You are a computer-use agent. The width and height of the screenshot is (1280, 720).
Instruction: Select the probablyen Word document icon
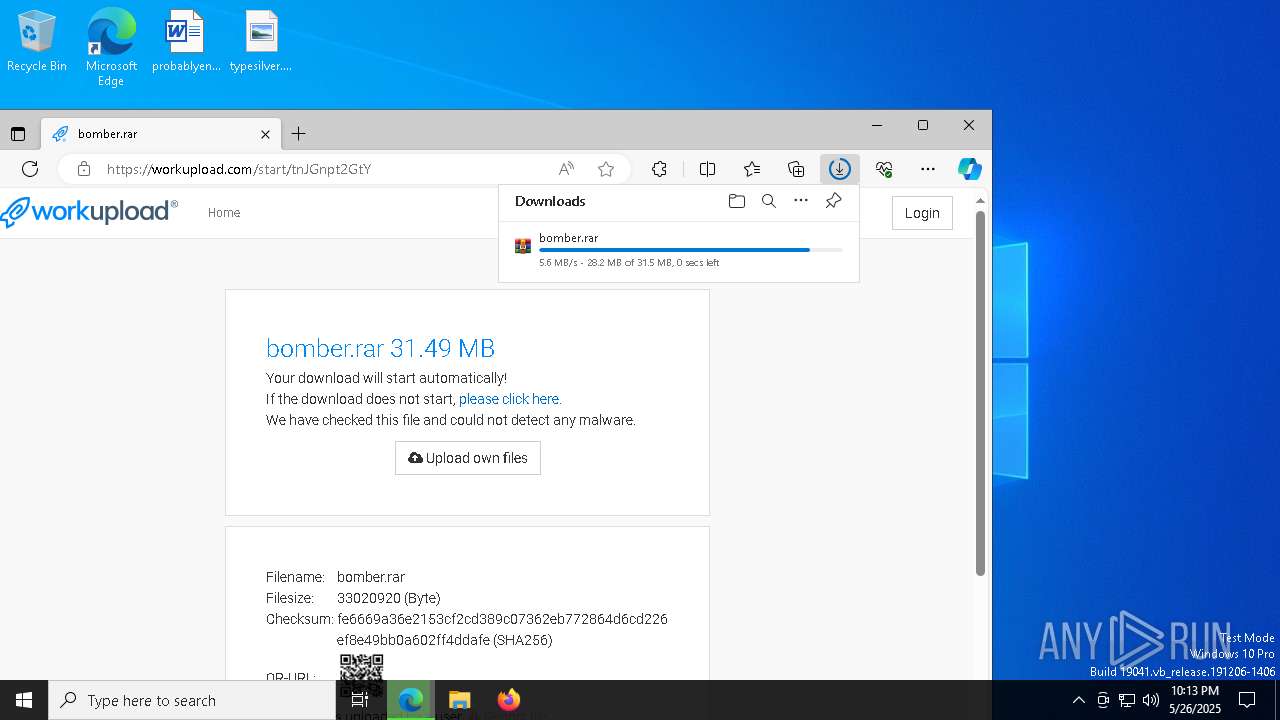[x=185, y=42]
